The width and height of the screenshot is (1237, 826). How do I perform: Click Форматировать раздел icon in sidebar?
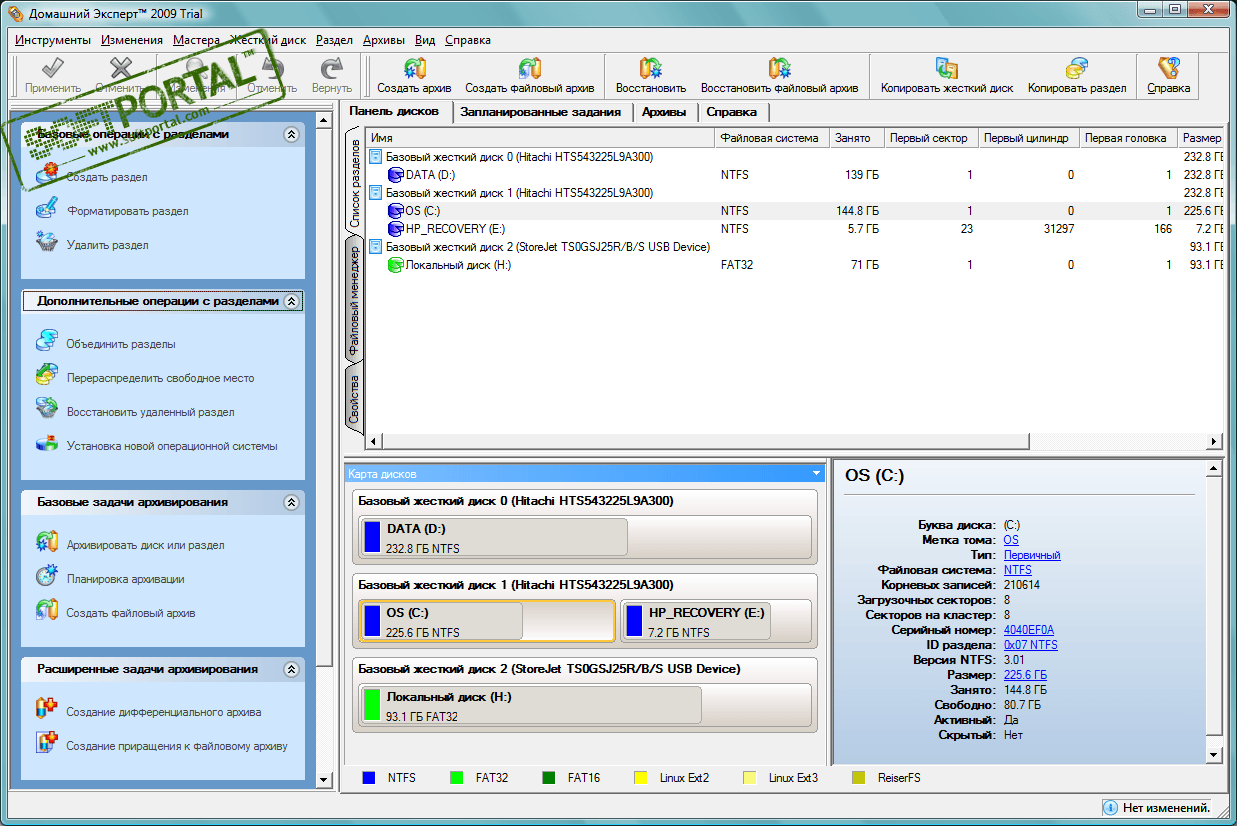tap(47, 209)
